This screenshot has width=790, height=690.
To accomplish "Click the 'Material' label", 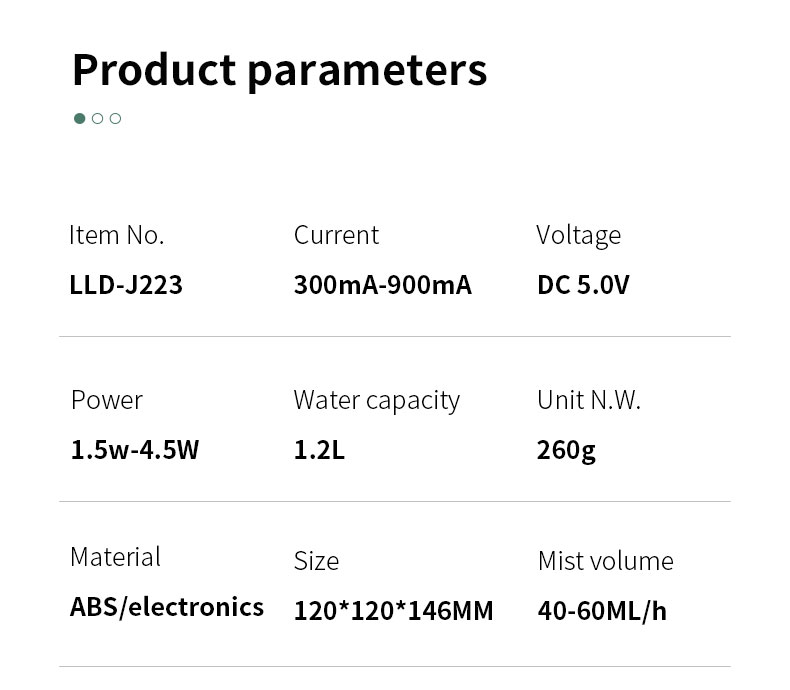I will pos(115,557).
